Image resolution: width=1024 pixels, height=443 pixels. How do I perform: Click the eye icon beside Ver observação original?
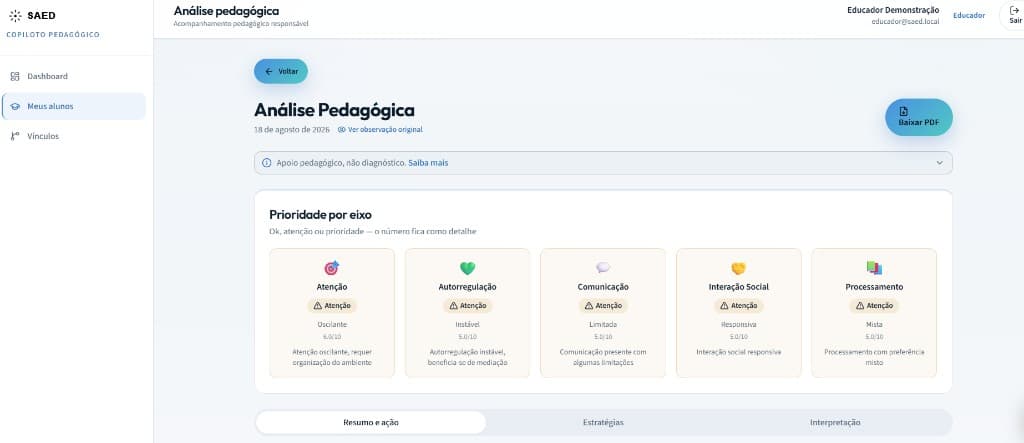coord(342,129)
